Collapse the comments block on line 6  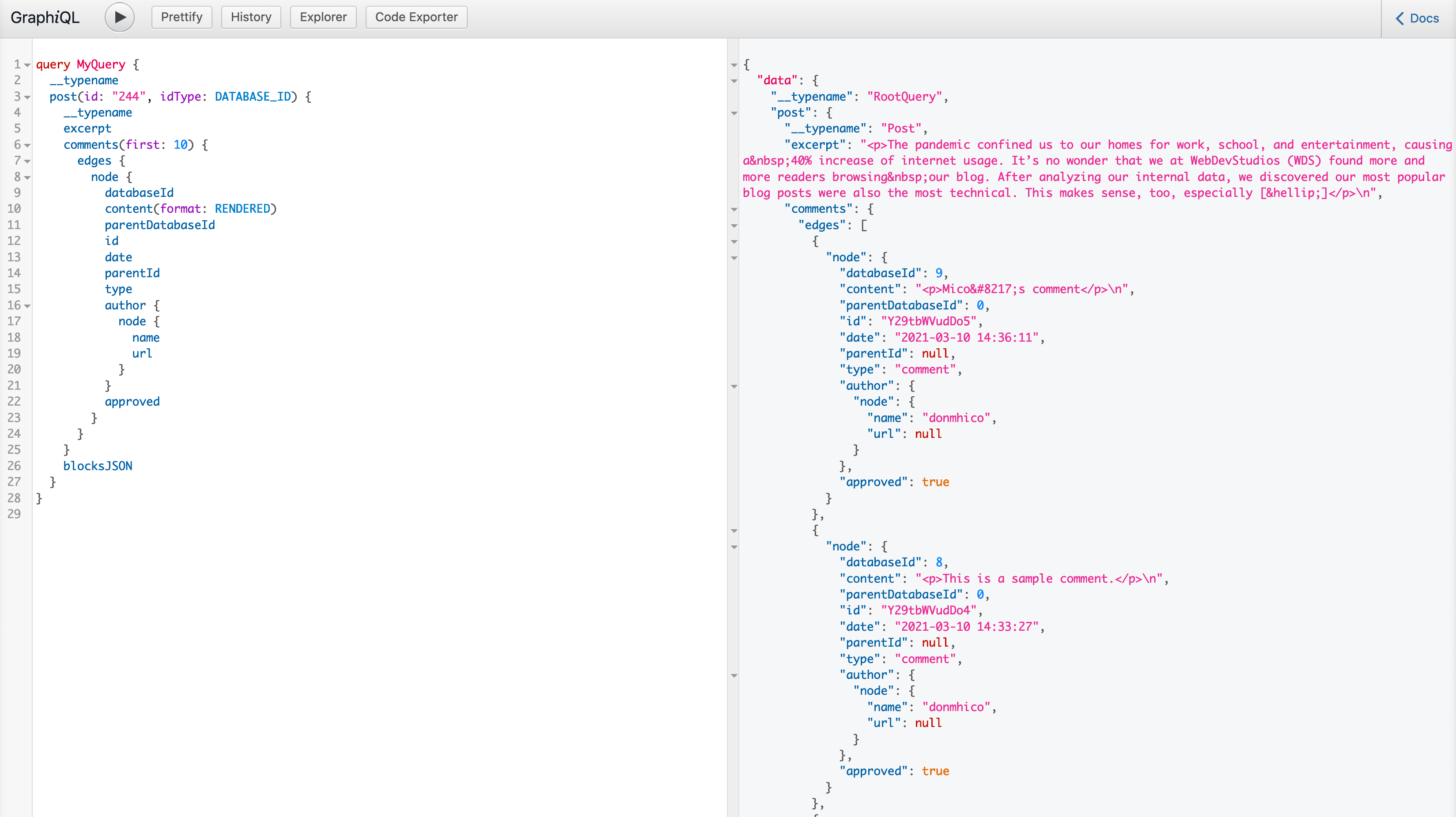pos(26,145)
